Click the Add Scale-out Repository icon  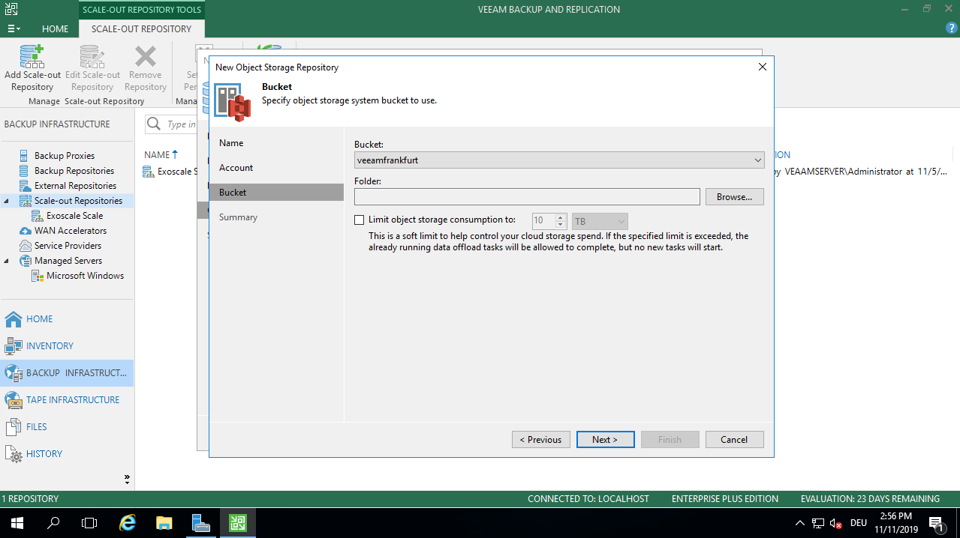[x=32, y=57]
